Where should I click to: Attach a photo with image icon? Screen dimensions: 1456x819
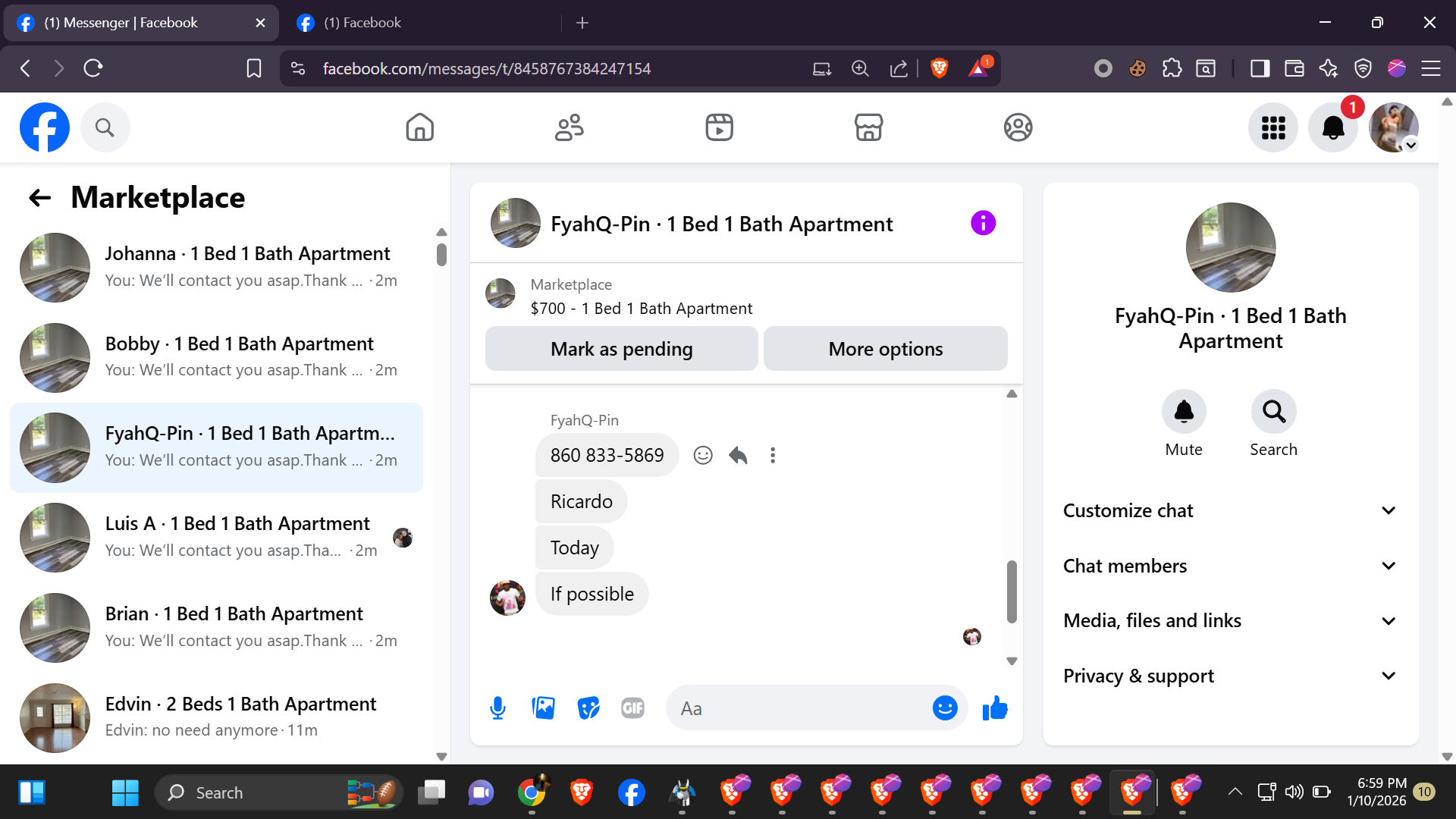[543, 708]
